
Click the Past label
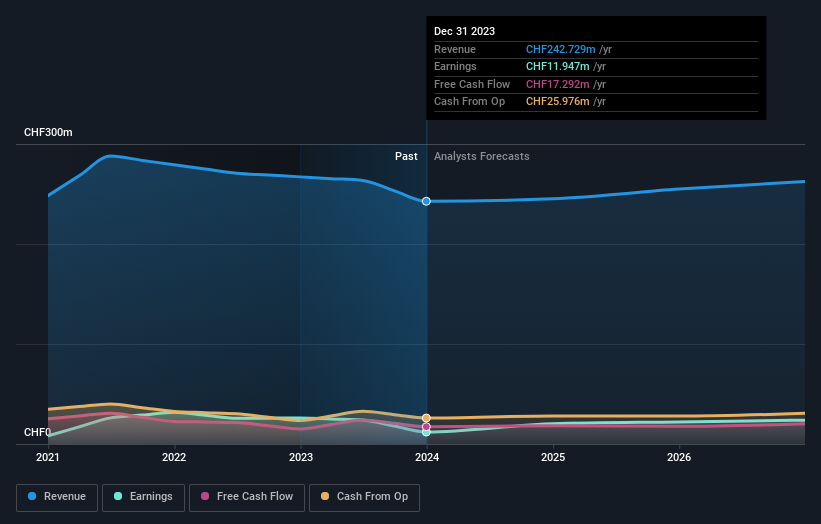pos(406,157)
